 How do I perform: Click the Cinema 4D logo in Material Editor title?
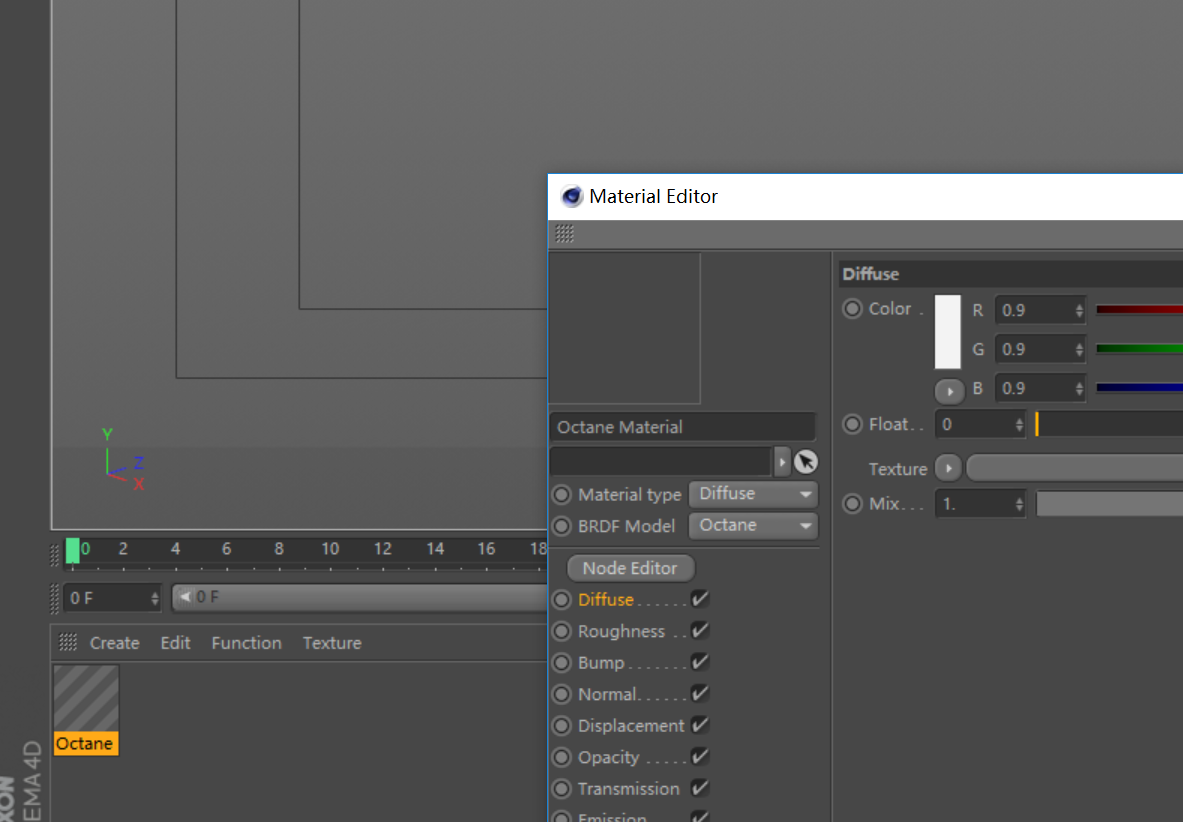(x=571, y=196)
